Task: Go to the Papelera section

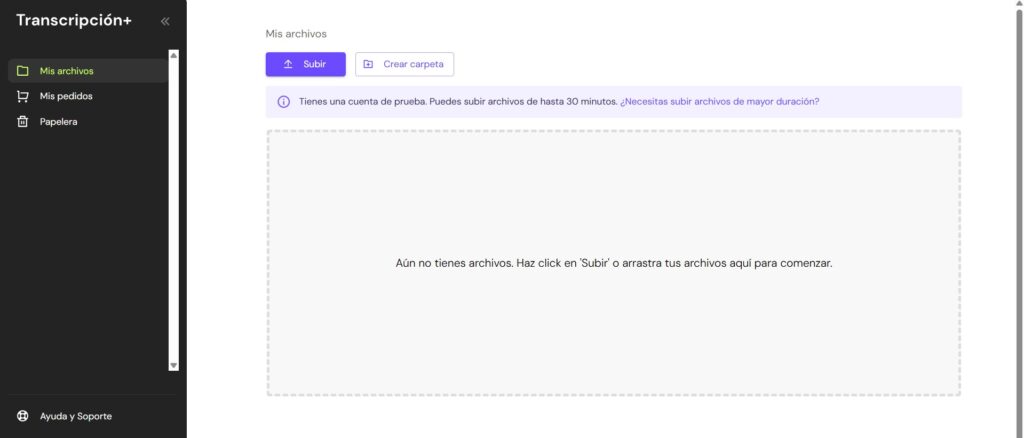Action: 58,122
